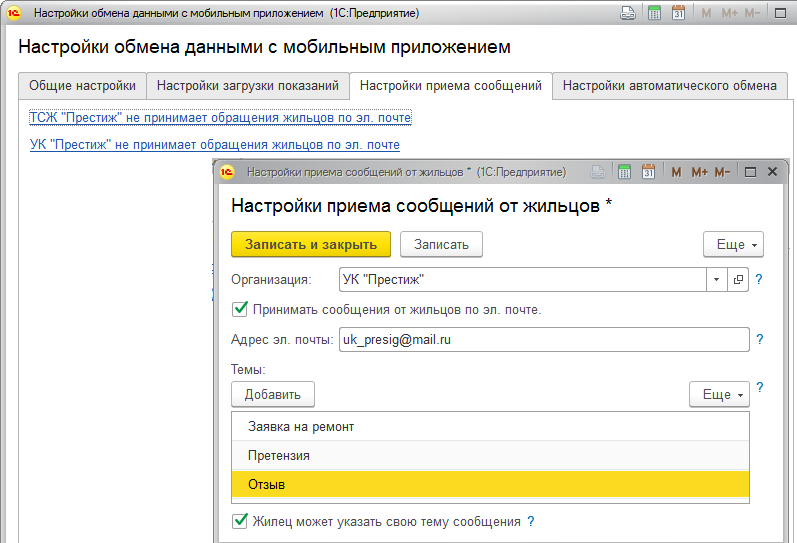Viewport: 797px width, 543px height.
Task: Maximize the dialog window
Action: (750, 172)
